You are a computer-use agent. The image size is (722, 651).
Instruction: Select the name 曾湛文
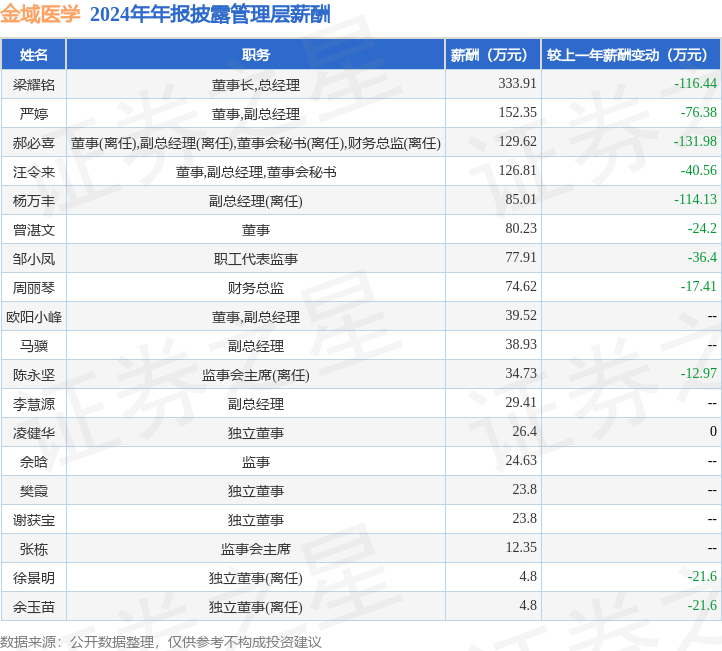[34, 230]
